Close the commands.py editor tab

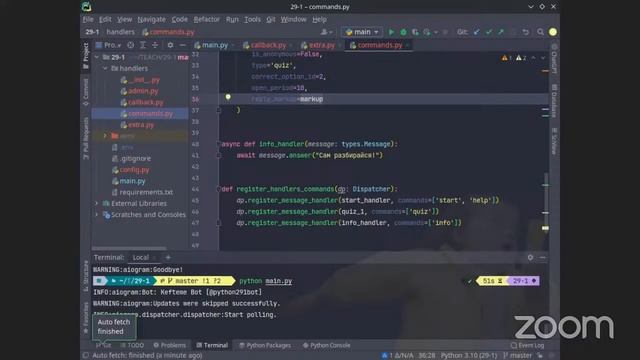[407, 45]
